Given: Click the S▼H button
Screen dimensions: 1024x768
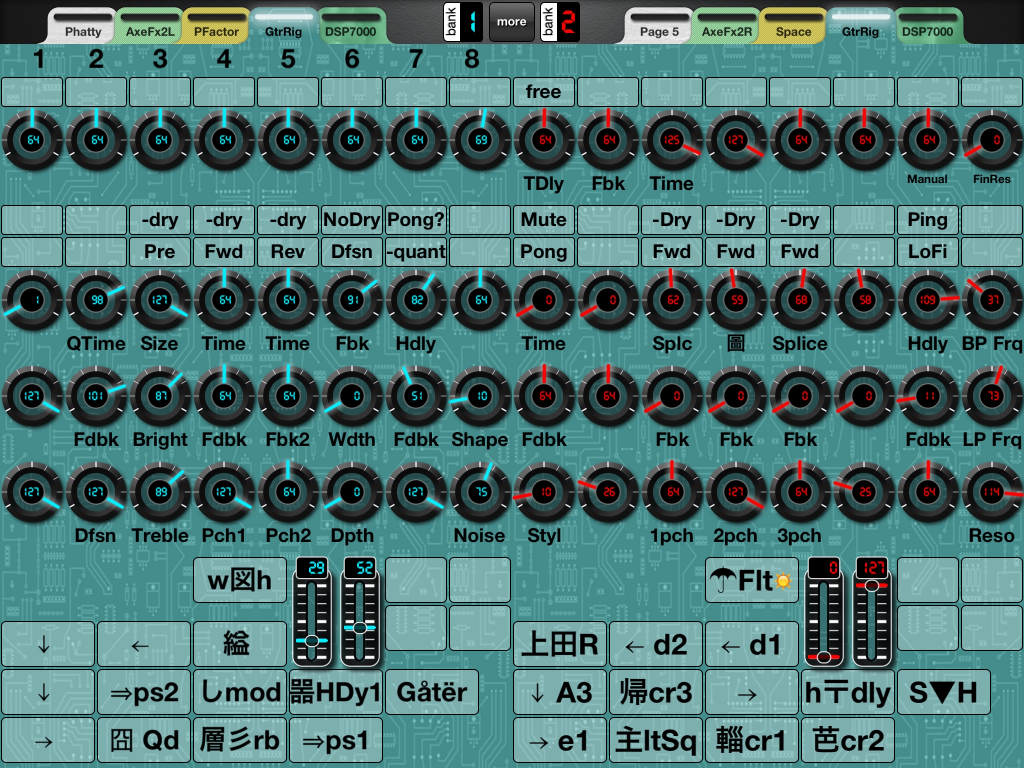Looking at the screenshot, I should [x=944, y=692].
